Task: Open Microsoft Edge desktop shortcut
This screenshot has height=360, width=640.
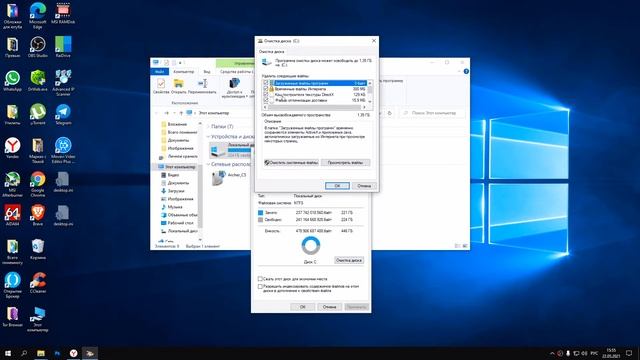Action: [38, 16]
